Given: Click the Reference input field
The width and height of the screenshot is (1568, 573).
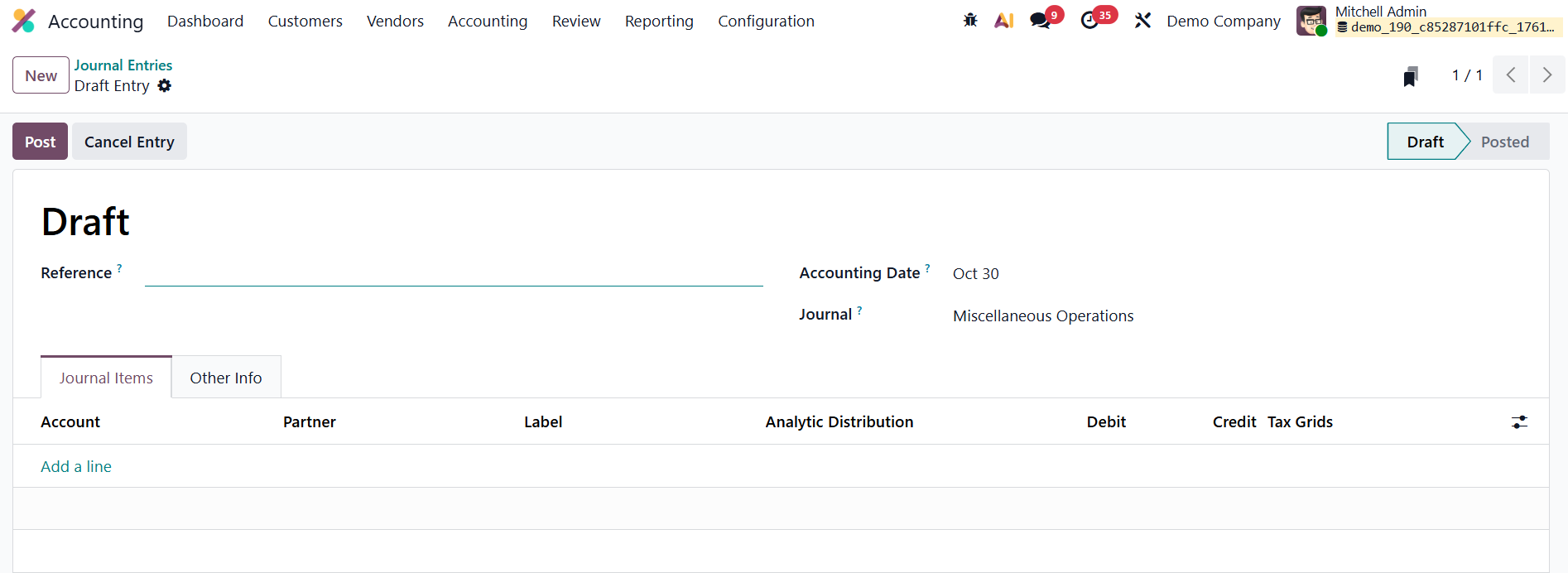Looking at the screenshot, I should point(453,273).
